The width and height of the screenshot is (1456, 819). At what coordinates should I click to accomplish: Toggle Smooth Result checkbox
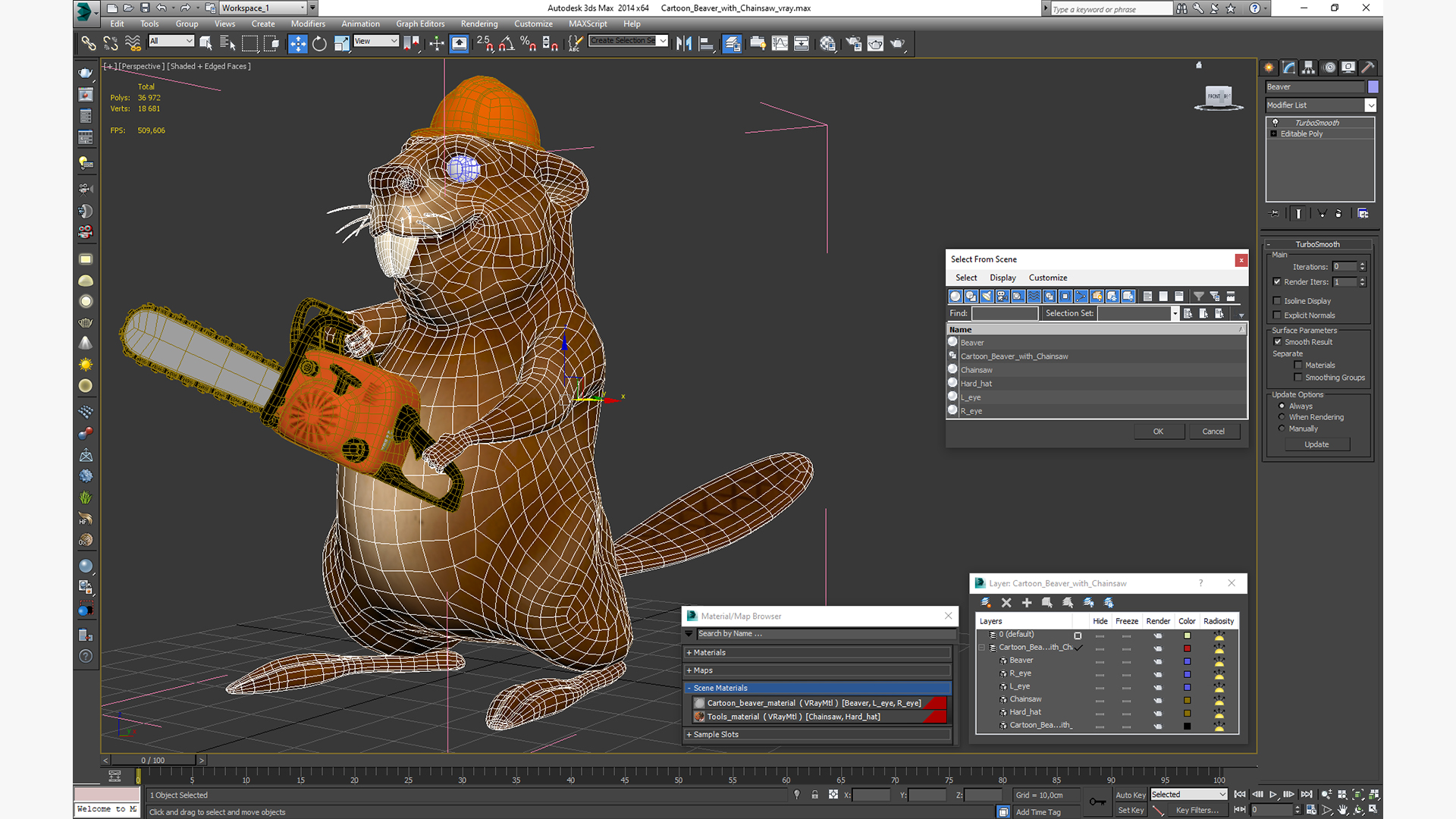pyautogui.click(x=1278, y=342)
